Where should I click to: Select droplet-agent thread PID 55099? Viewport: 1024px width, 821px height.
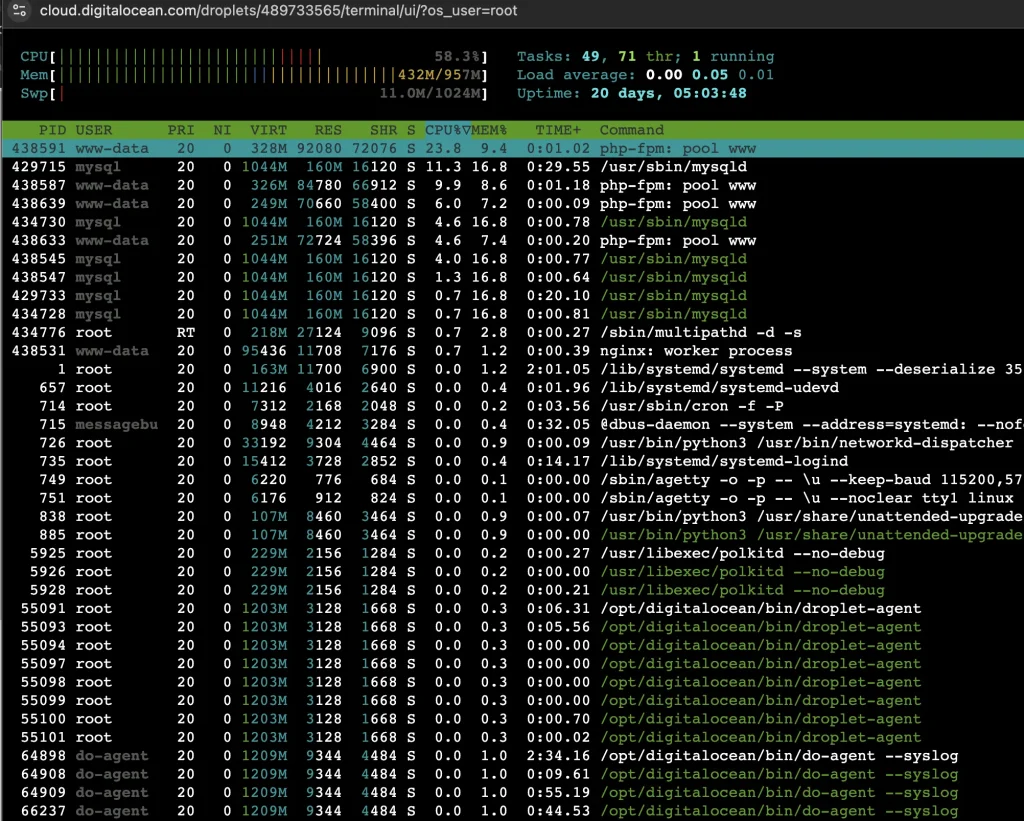[x=512, y=700]
